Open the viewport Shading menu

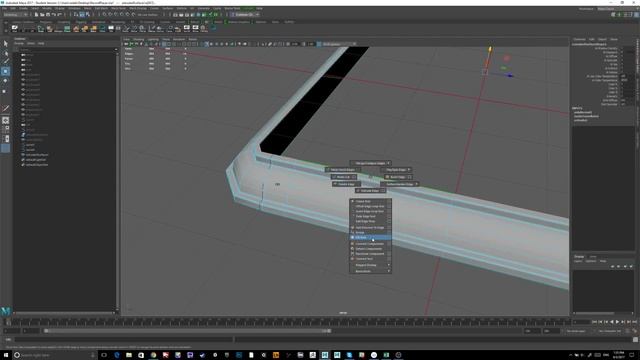coord(139,40)
